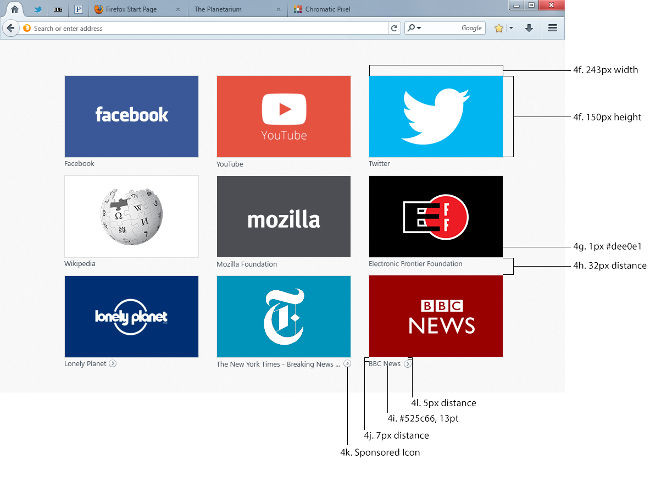Image resolution: width=650 pixels, height=480 pixels.
Task: Open the Facebook tile
Action: point(131,116)
